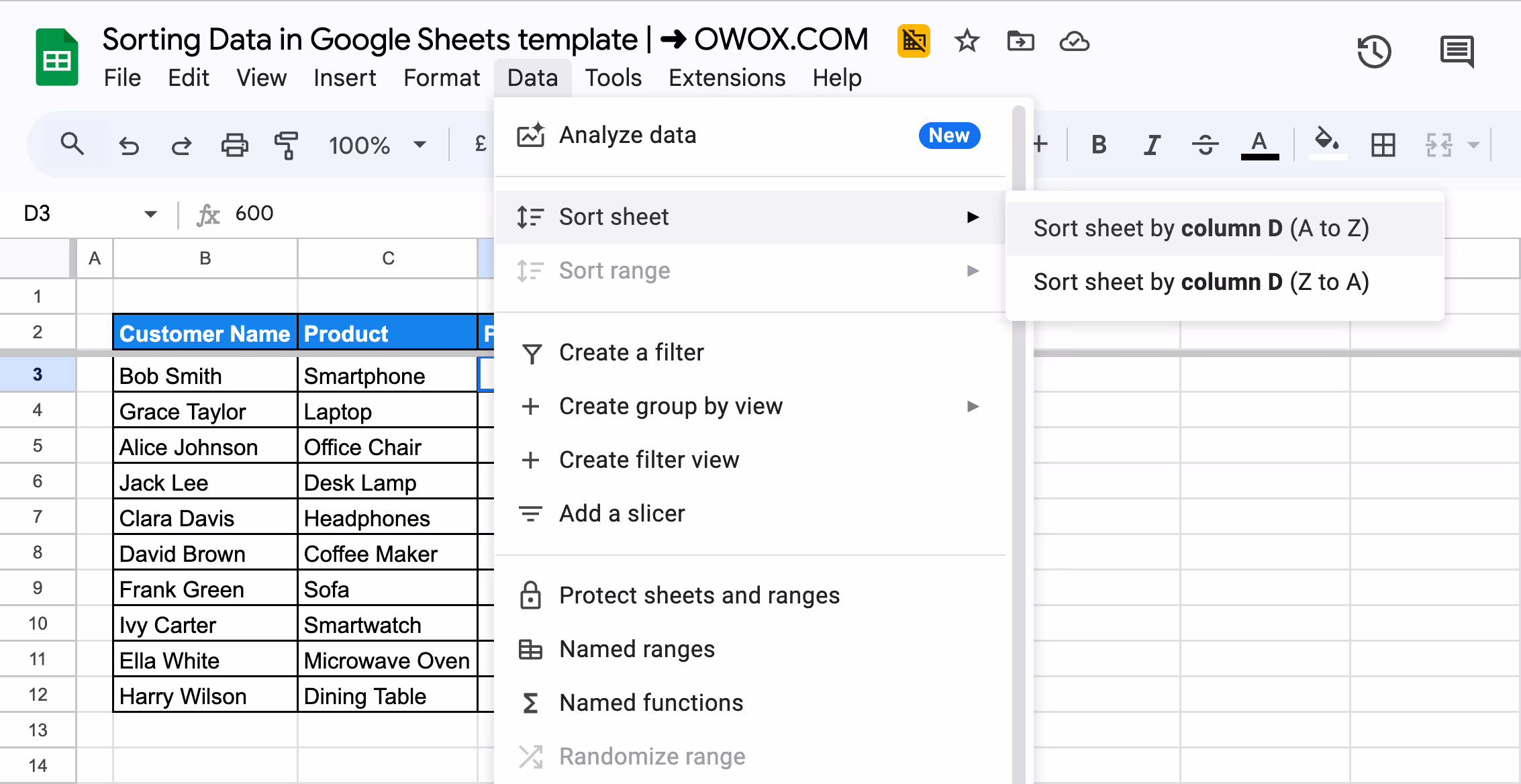This screenshot has height=784, width=1521.
Task: Open Protect sheets and ranges
Action: click(699, 595)
